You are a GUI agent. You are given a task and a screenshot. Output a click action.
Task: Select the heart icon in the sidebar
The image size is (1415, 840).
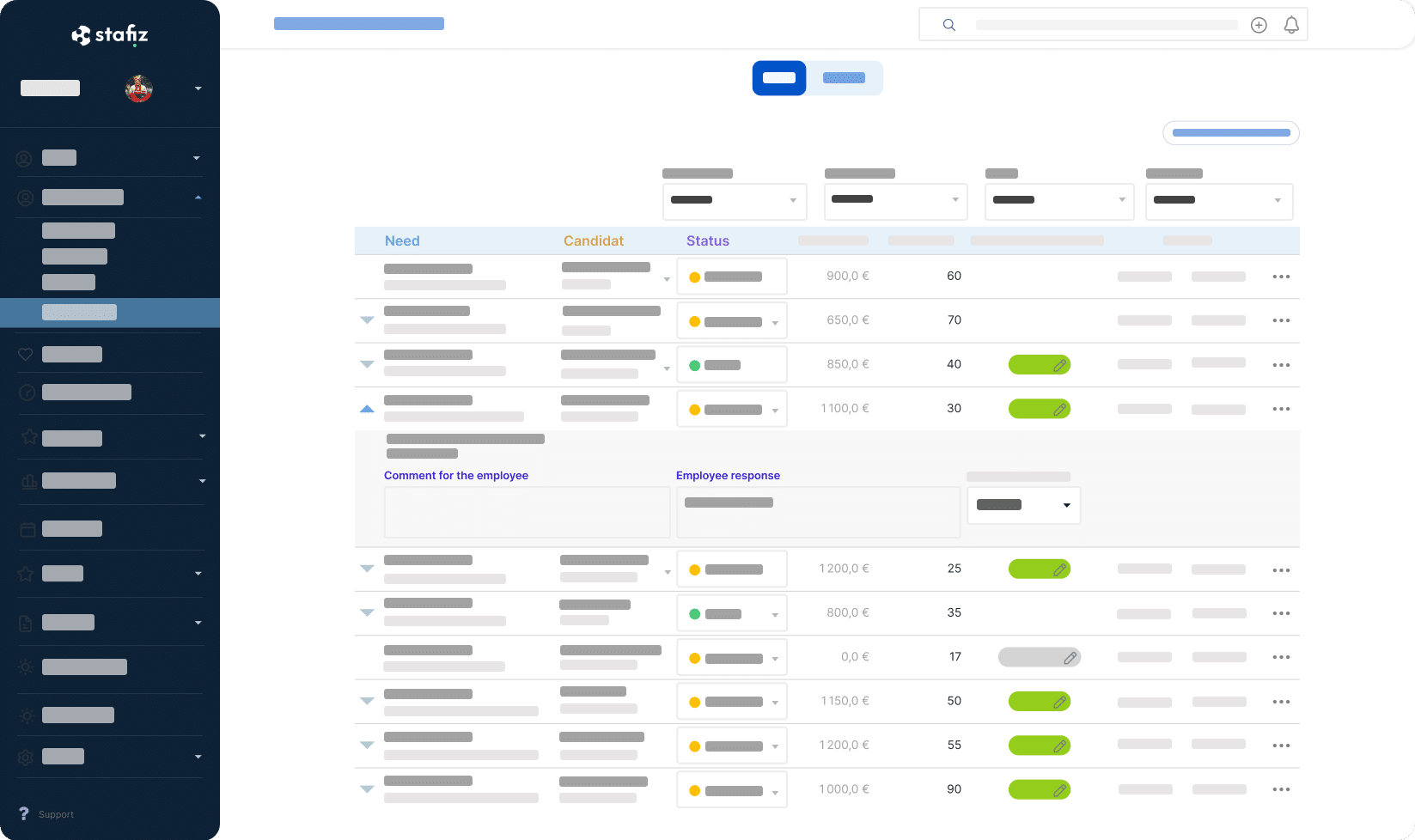point(26,354)
